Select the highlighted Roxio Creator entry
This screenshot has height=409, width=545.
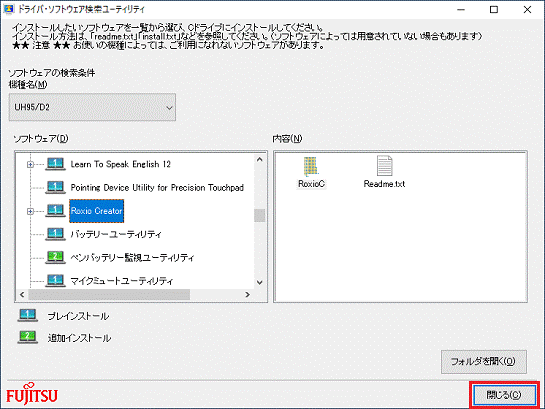tap(97, 211)
